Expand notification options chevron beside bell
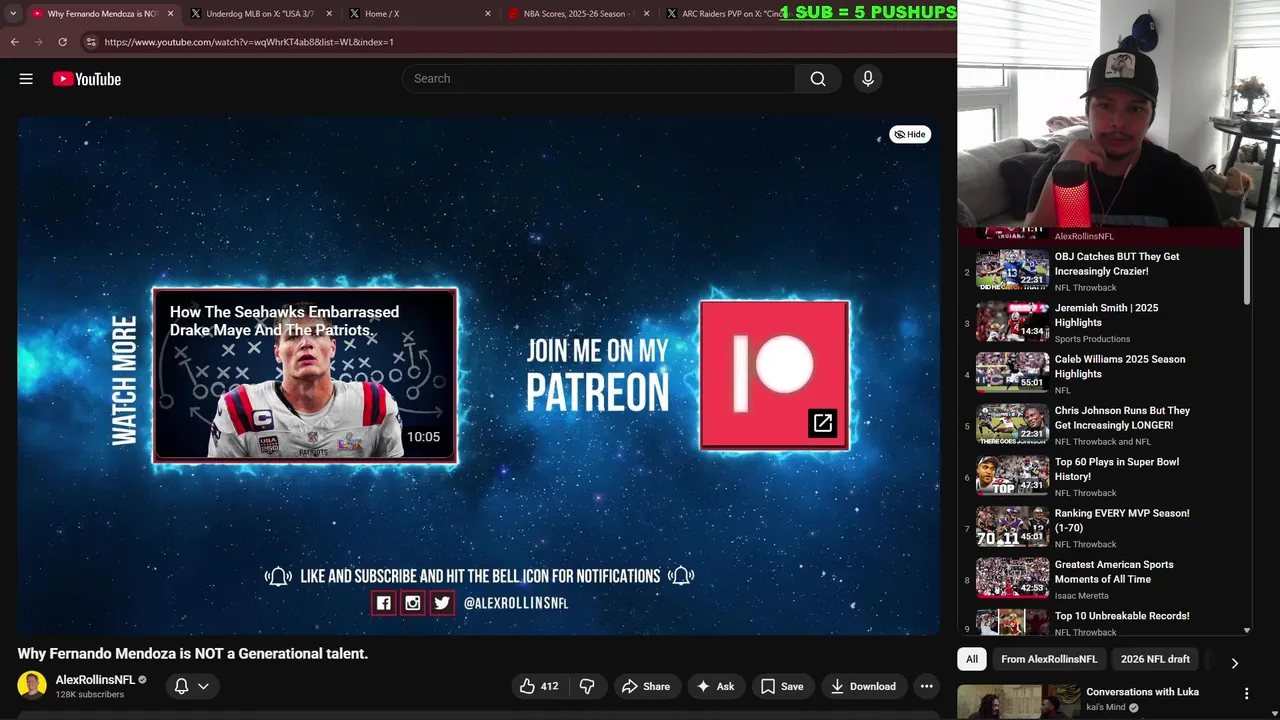This screenshot has height=720, width=1280. point(203,686)
